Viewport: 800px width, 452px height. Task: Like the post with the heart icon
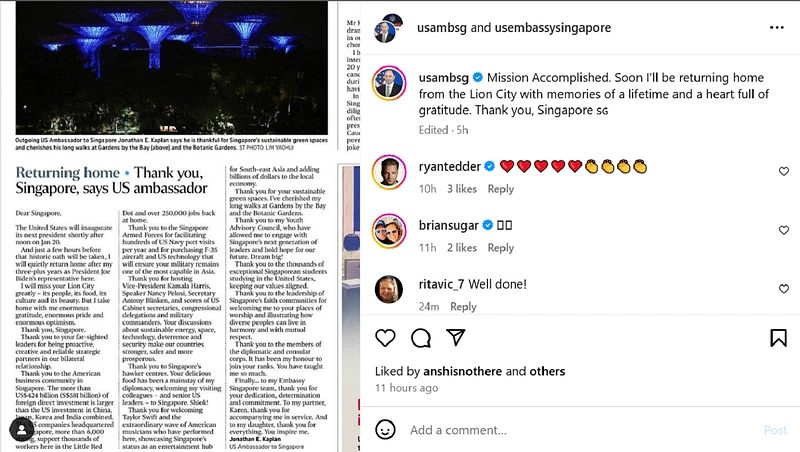coord(385,338)
